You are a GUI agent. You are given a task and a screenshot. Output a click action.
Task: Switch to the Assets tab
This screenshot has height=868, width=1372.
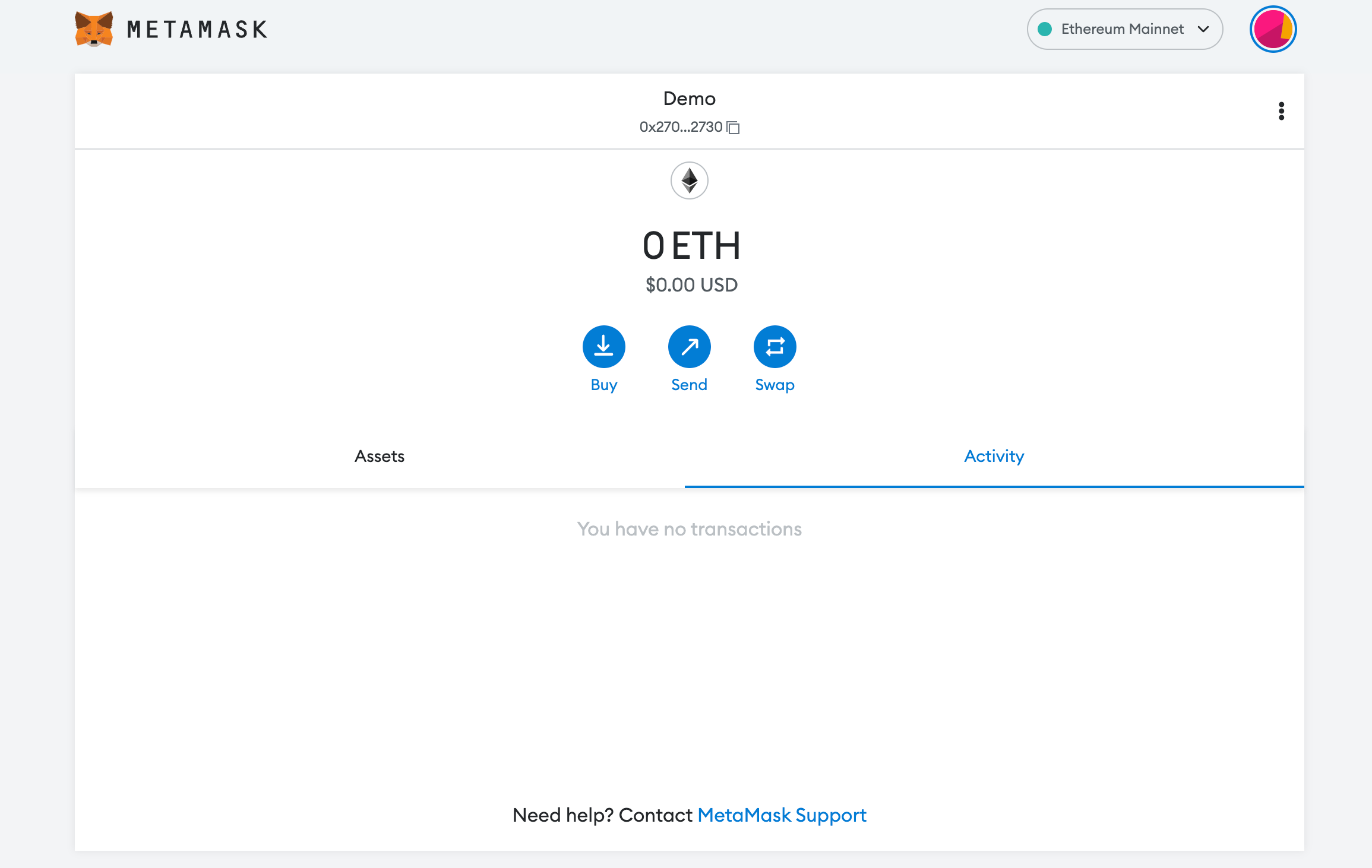coord(380,456)
